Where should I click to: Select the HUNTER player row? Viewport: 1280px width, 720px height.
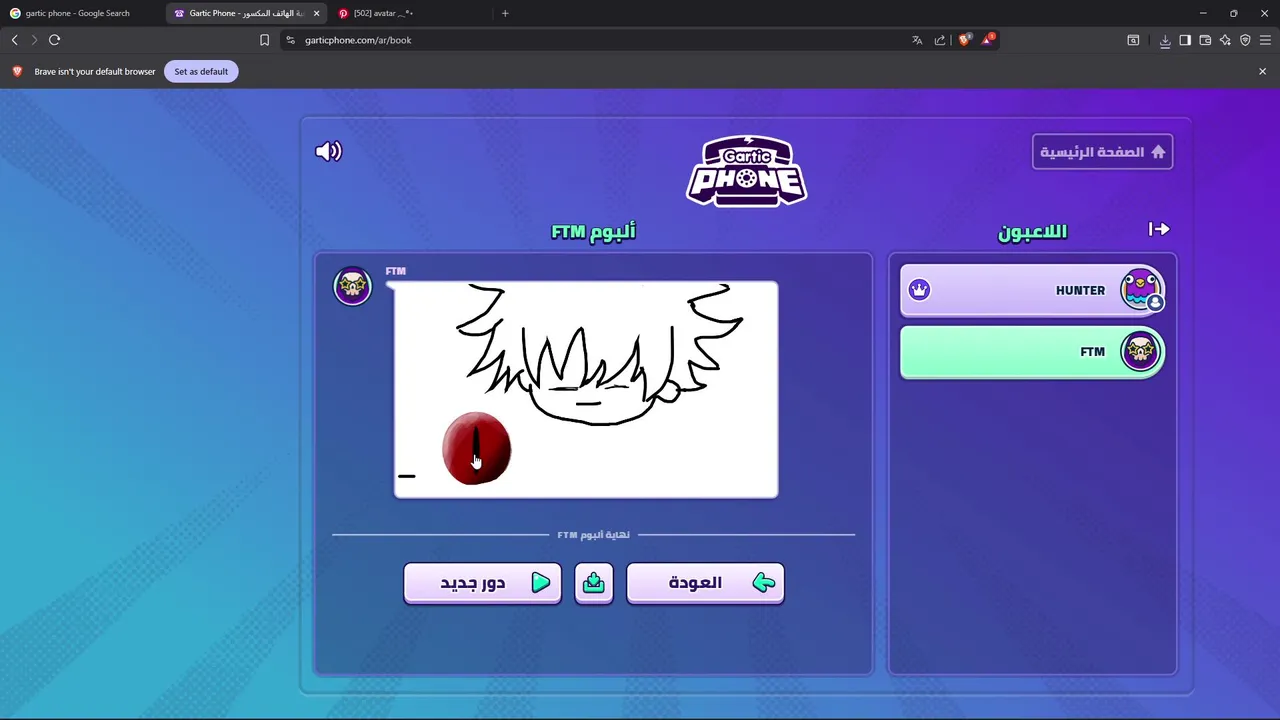pyautogui.click(x=1032, y=290)
